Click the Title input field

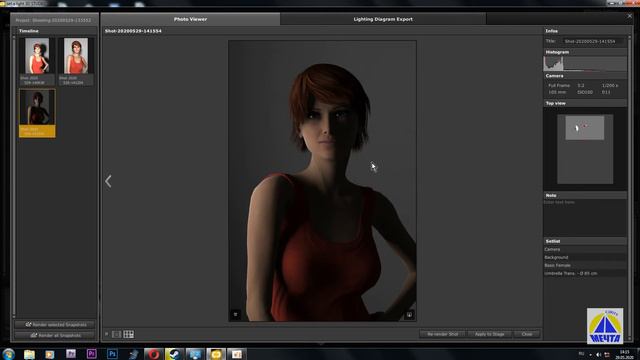(593, 41)
